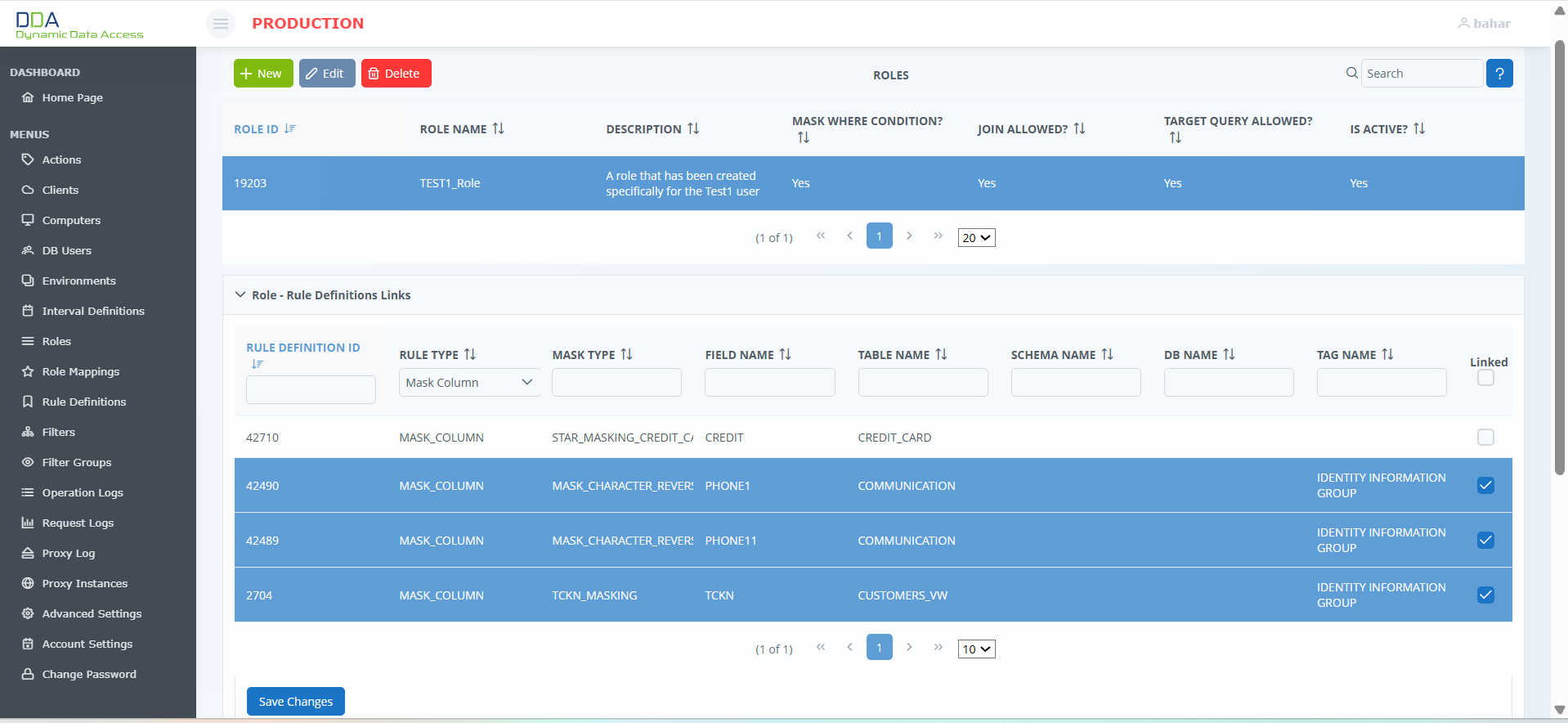Sort by Rule Type arrows
Image resolution: width=1568 pixels, height=723 pixels.
pos(470,354)
